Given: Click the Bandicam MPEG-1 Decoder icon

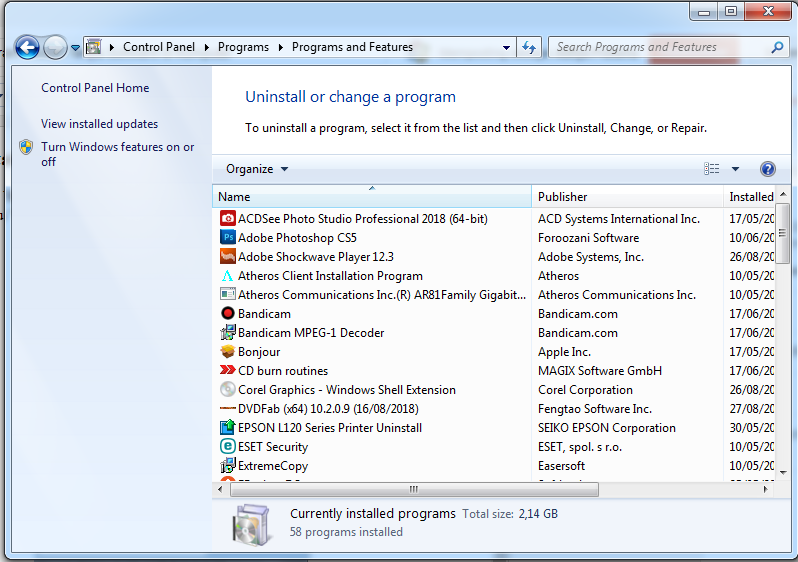Looking at the screenshot, I should (x=227, y=333).
